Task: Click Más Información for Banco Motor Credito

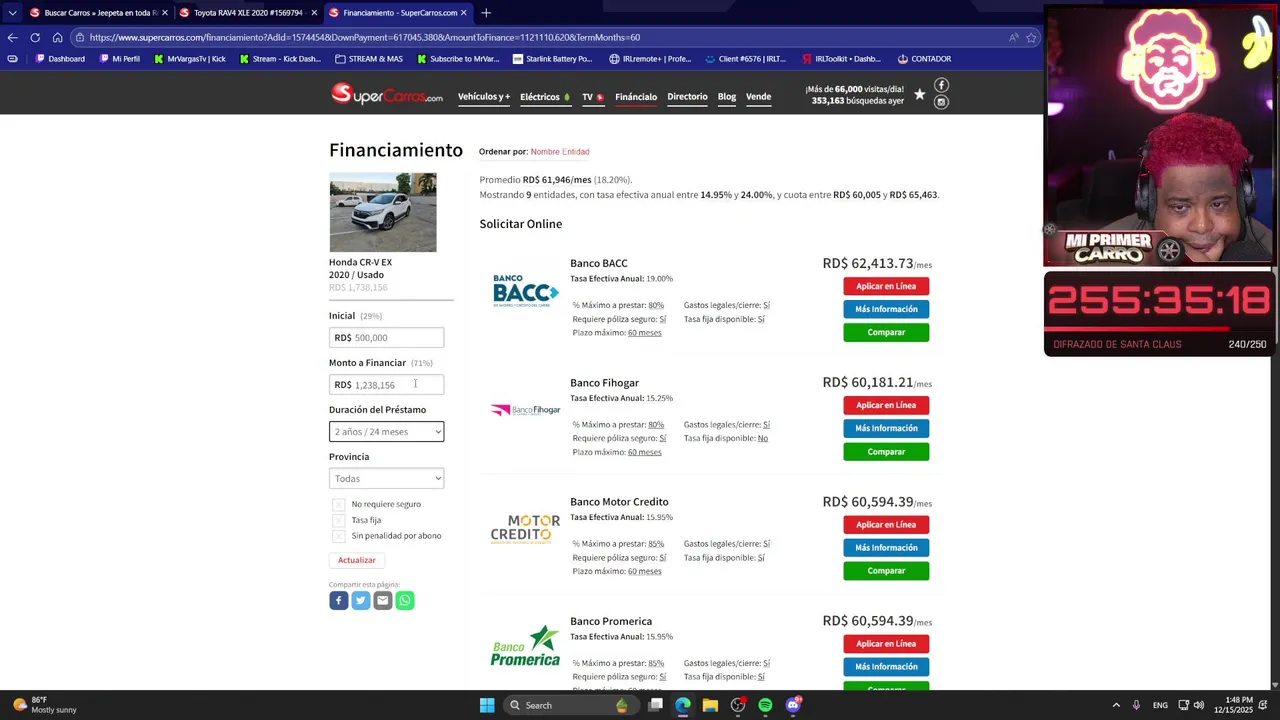Action: [886, 548]
